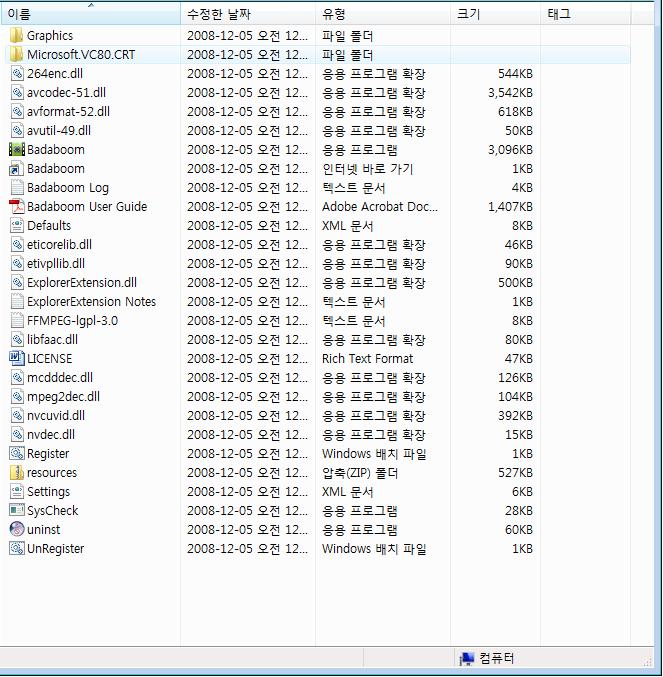Select the file name FFMPEG-lgpl-3.0
663x677 pixels.
[x=72, y=321]
